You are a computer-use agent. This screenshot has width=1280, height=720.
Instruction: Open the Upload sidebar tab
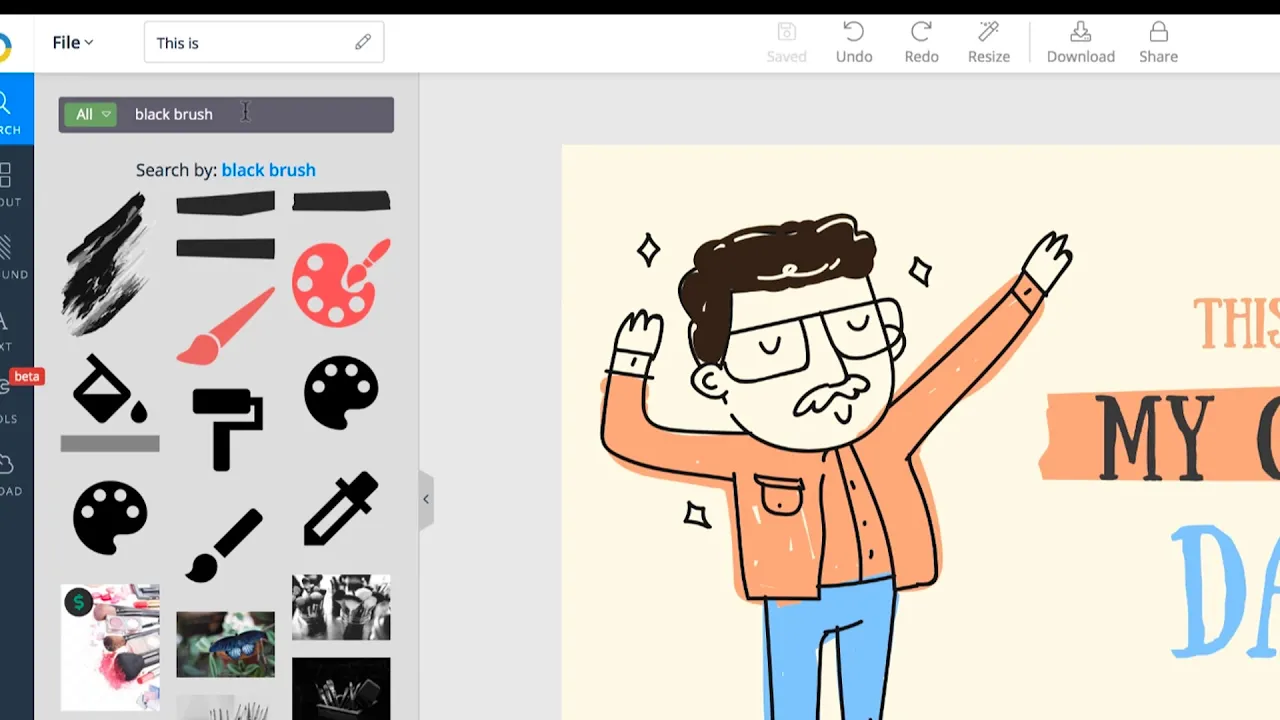(9, 472)
